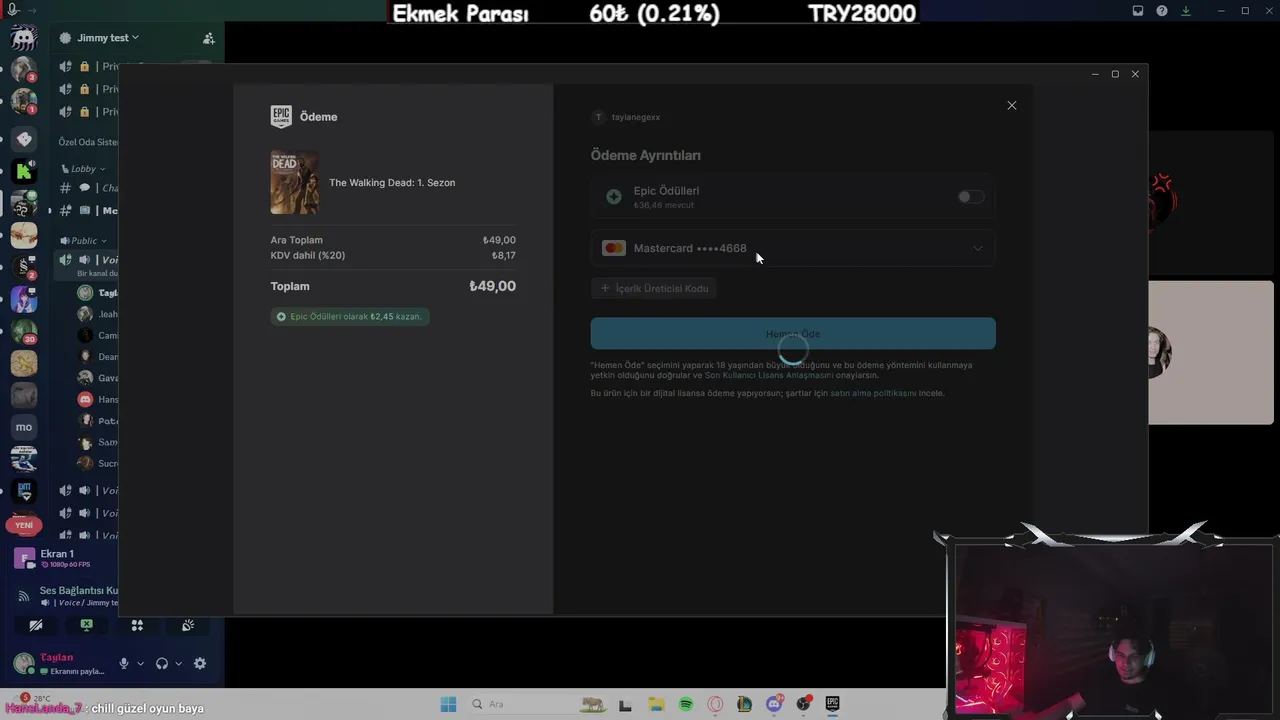Open microphone input options arrow in Discord
This screenshot has width=1280, height=720.
click(x=140, y=663)
